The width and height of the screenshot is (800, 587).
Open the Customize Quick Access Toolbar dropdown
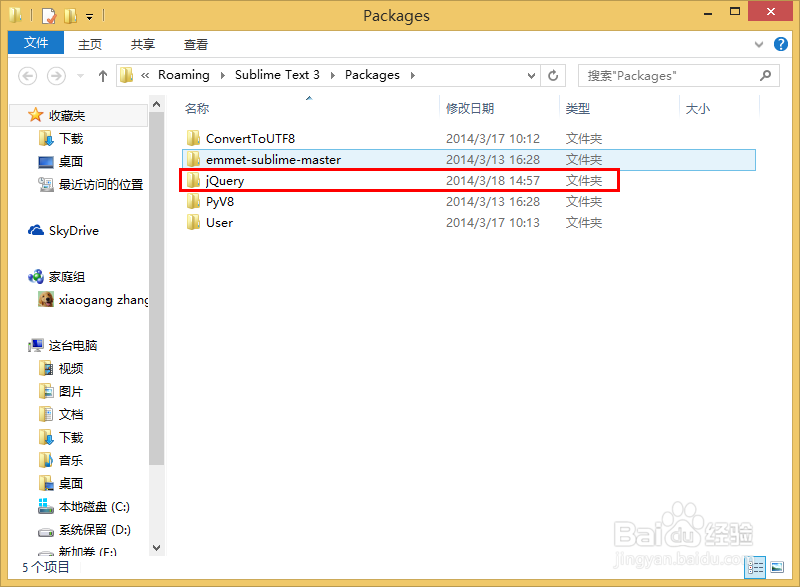[89, 17]
